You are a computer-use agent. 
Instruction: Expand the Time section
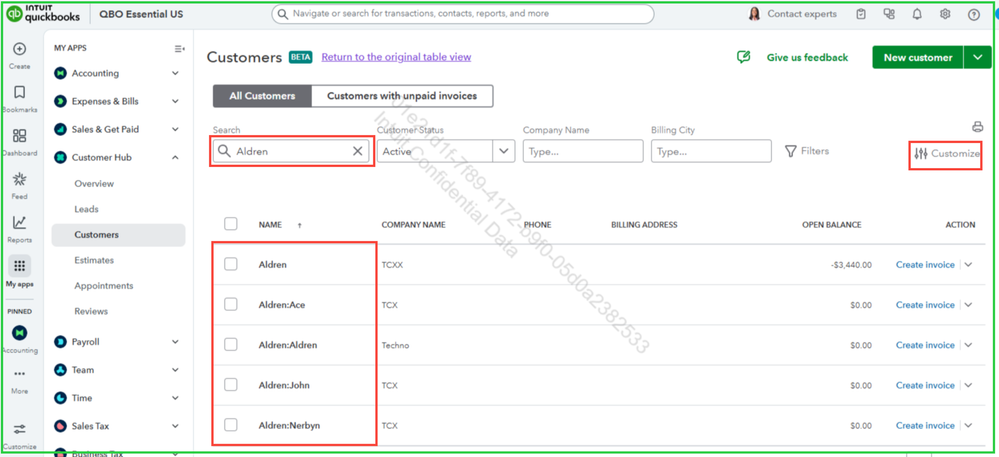(x=175, y=398)
